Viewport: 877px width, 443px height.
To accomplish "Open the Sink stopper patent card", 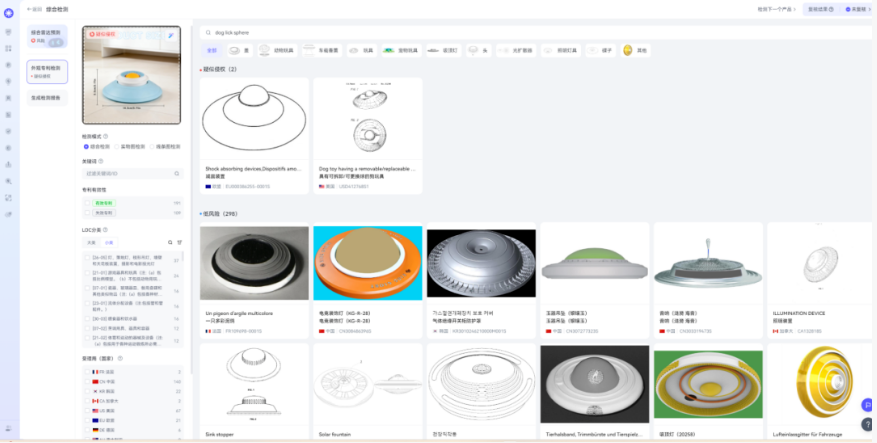I will (254, 392).
